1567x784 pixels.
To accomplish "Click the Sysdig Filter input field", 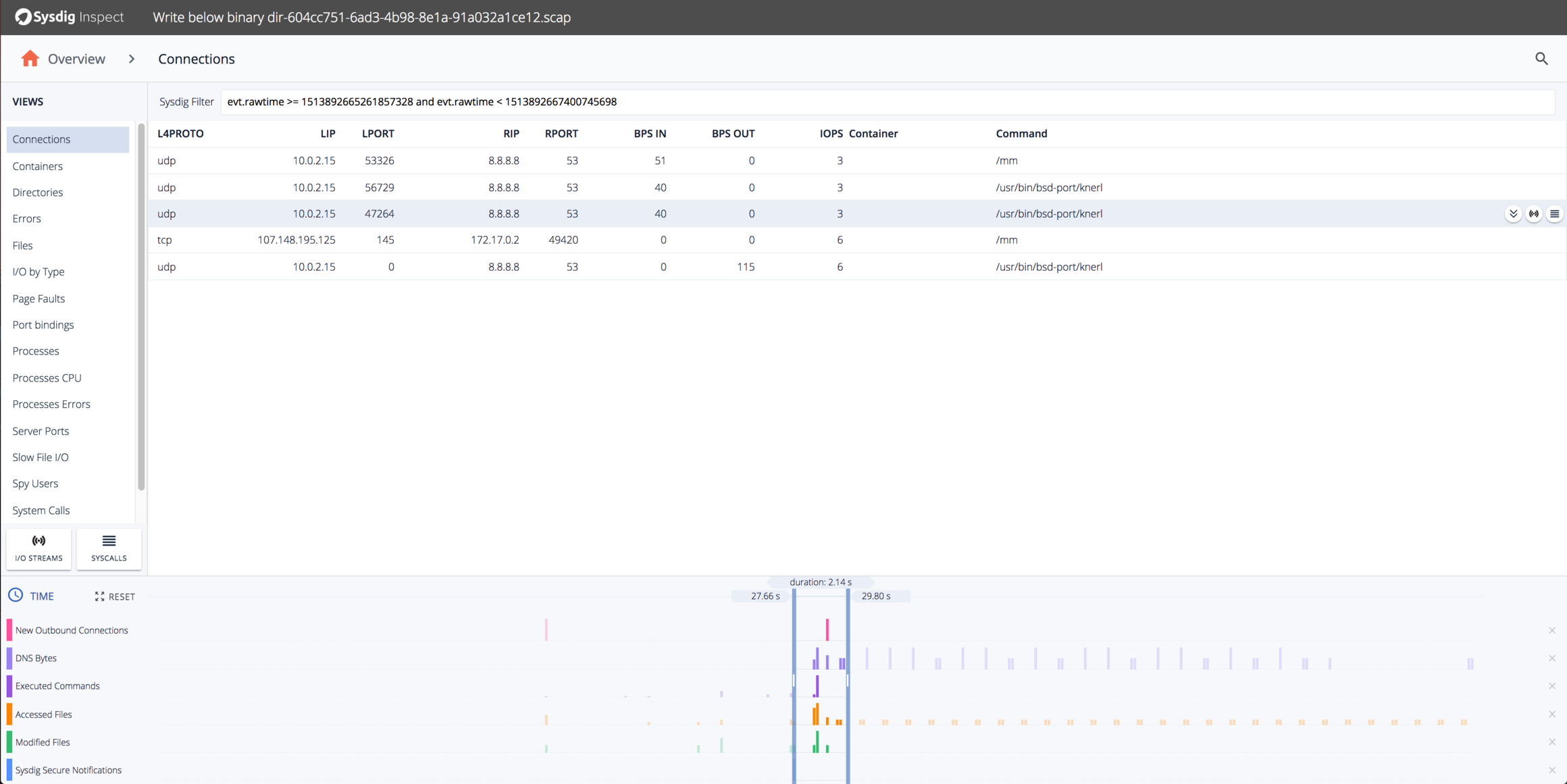I will [887, 102].
